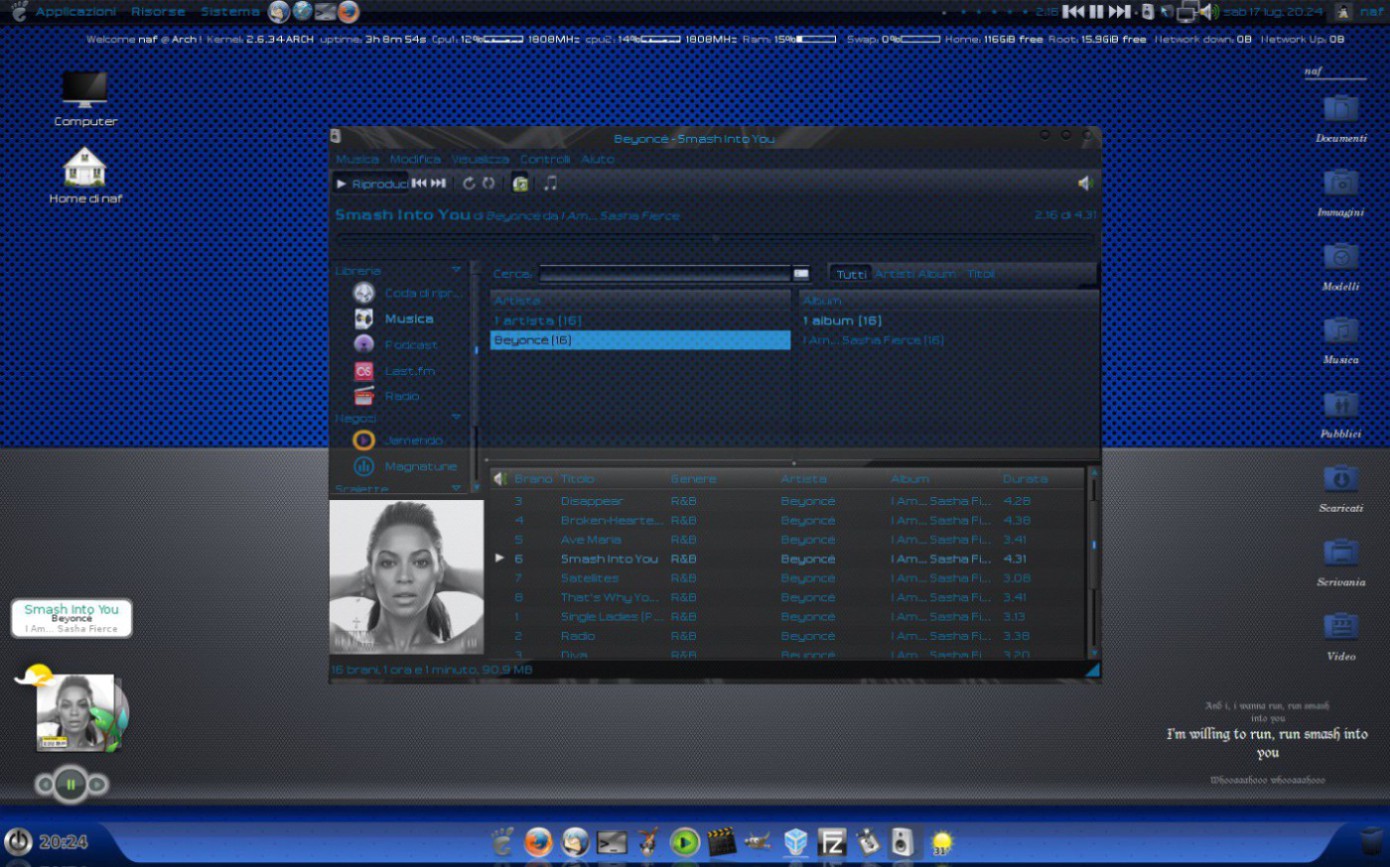Click the Riproduci play button in Rhythmbox
Screen dimensions: 1390x867
click(371, 184)
